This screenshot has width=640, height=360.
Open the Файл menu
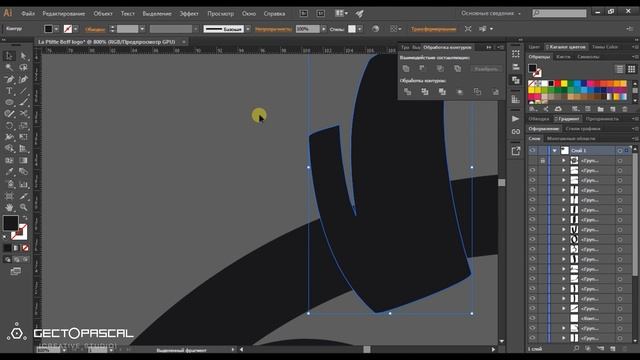(28, 13)
